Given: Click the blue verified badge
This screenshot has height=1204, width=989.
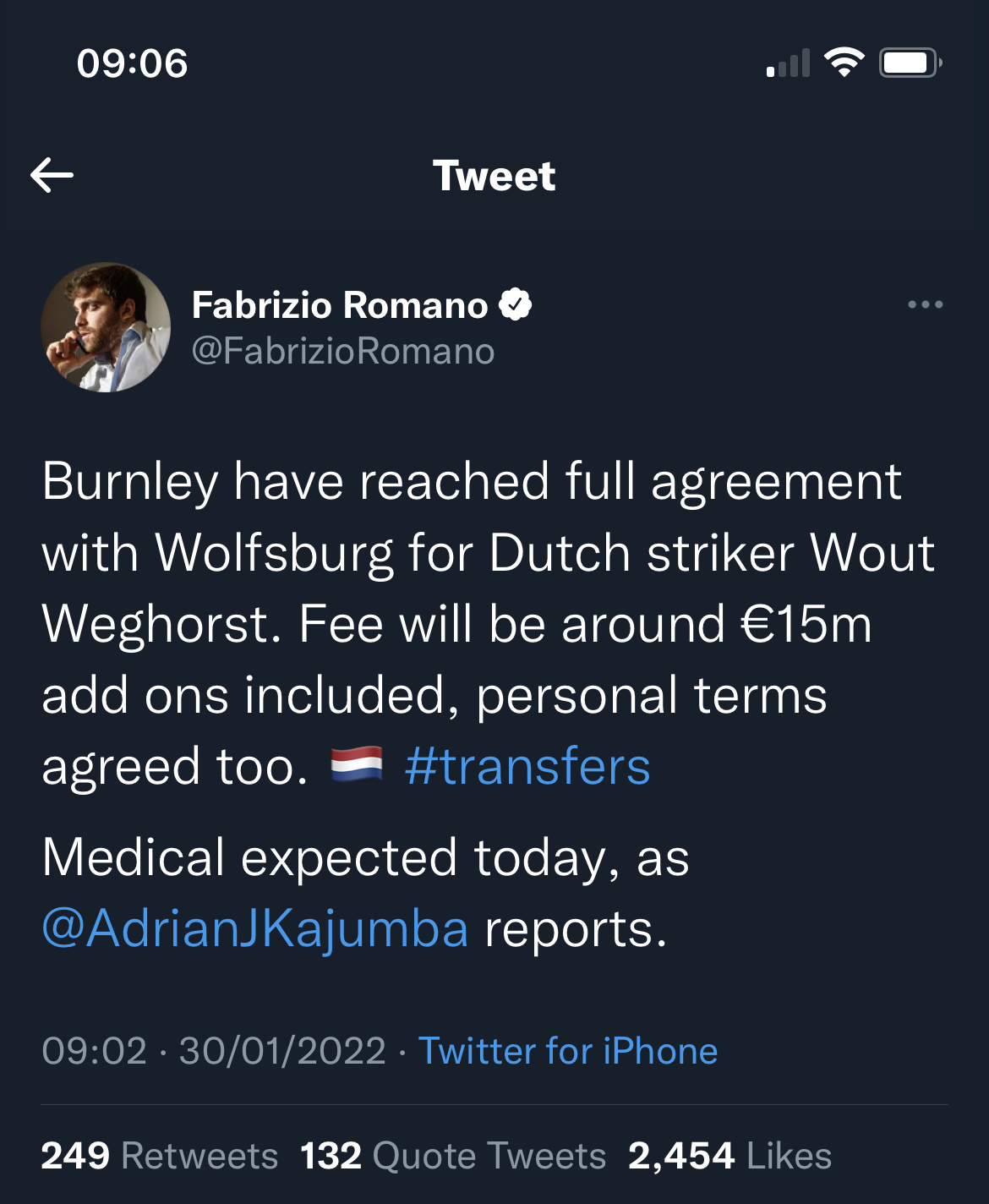Looking at the screenshot, I should [516, 304].
